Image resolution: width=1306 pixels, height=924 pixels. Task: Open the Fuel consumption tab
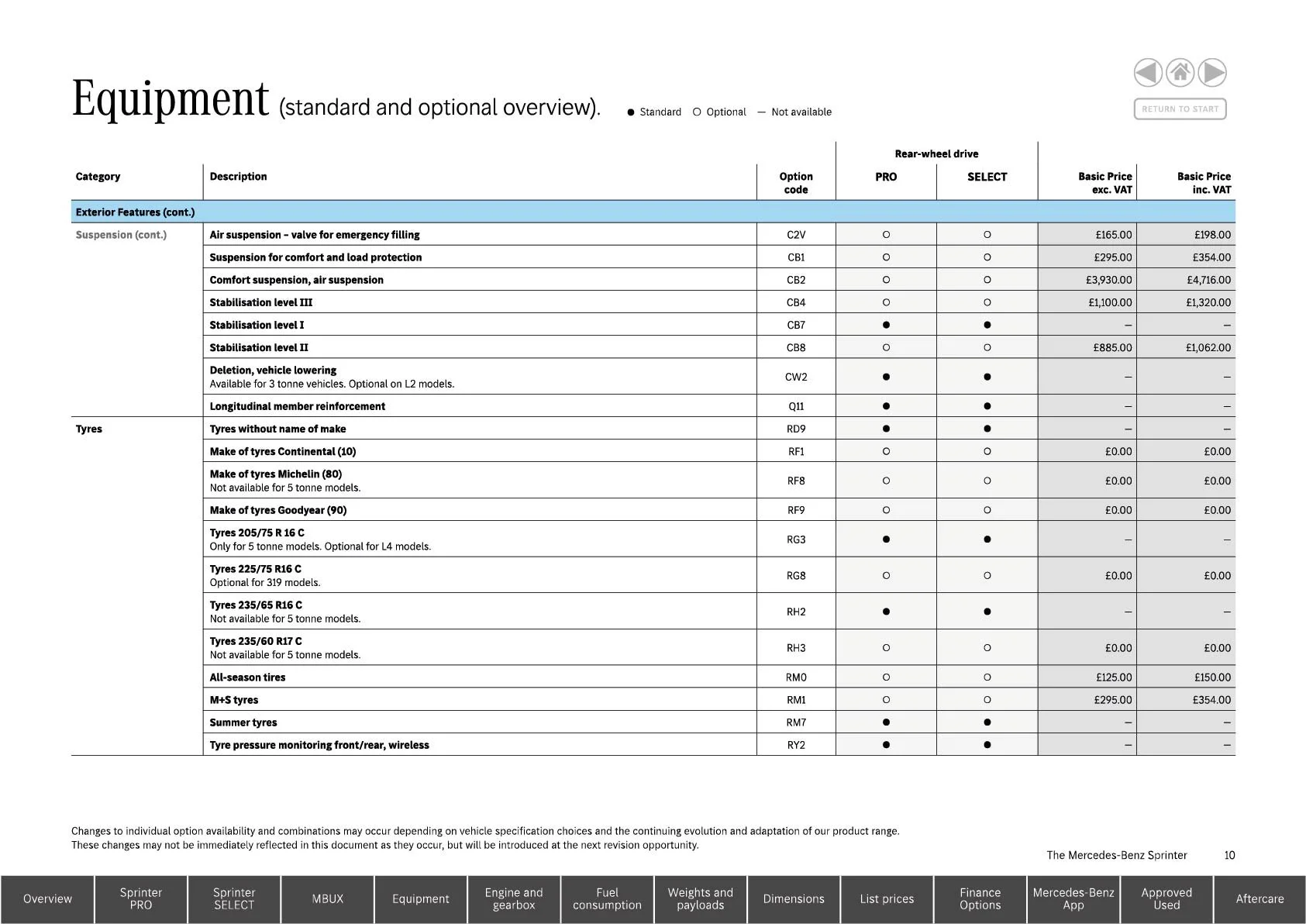tap(608, 899)
